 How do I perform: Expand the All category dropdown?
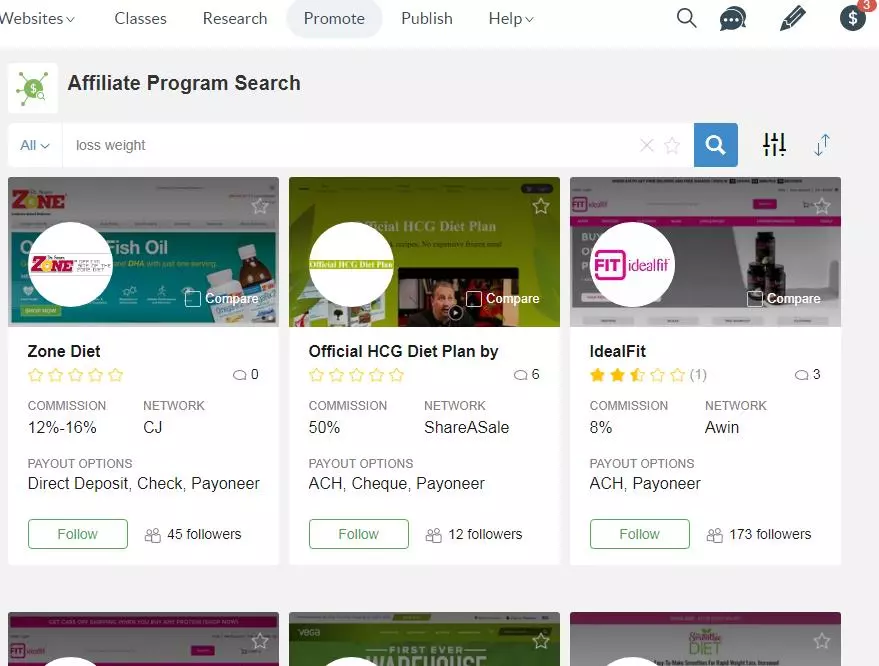pyautogui.click(x=35, y=145)
